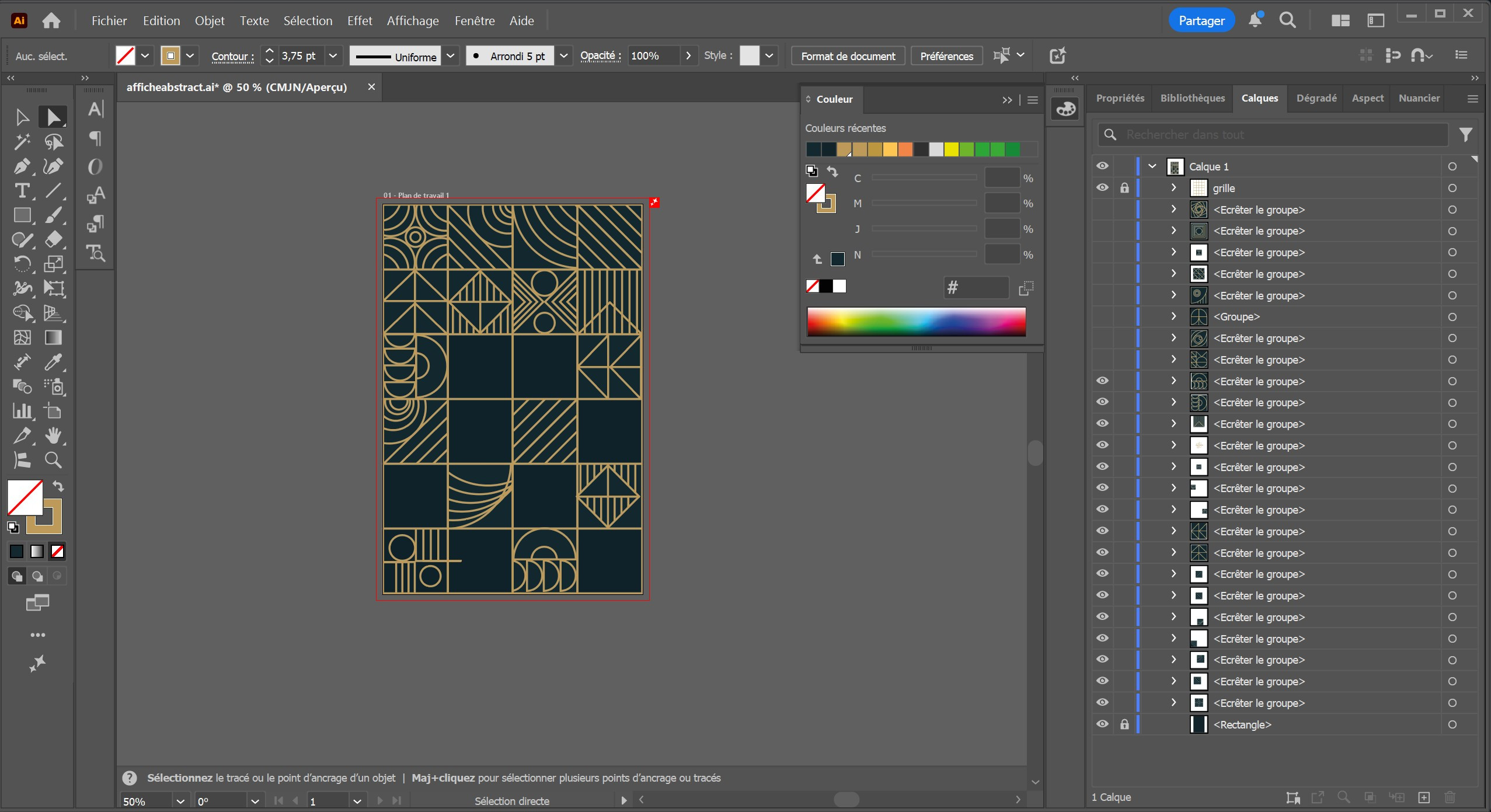The width and height of the screenshot is (1491, 812).
Task: Open the Effet menu
Action: [359, 21]
